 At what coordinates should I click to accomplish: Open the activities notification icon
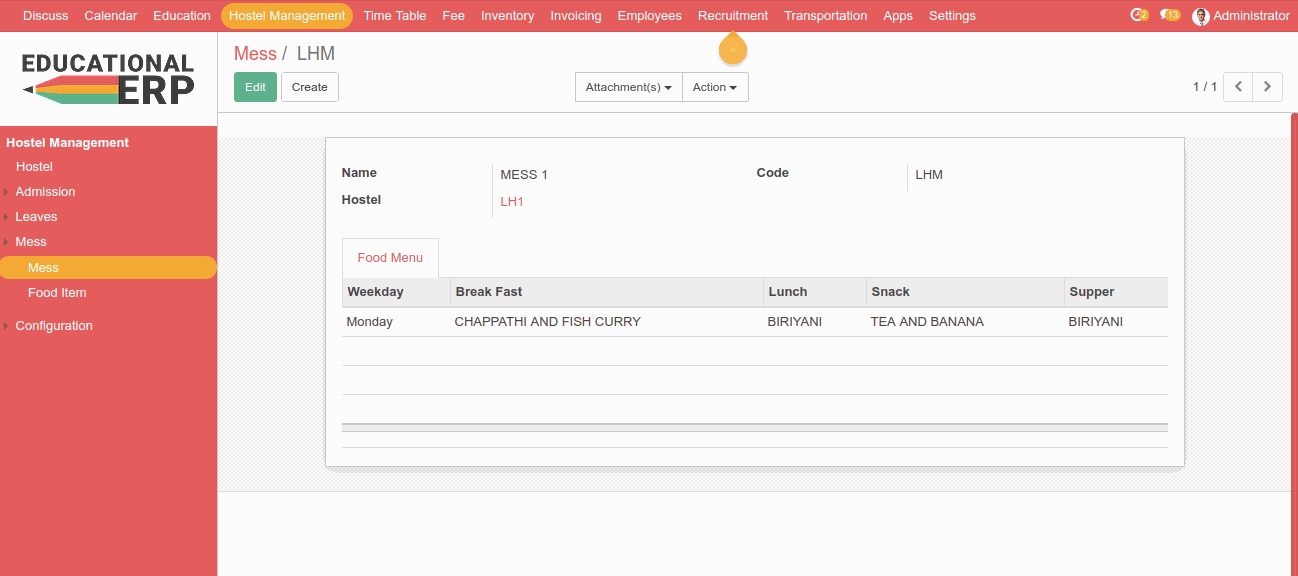[1138, 15]
